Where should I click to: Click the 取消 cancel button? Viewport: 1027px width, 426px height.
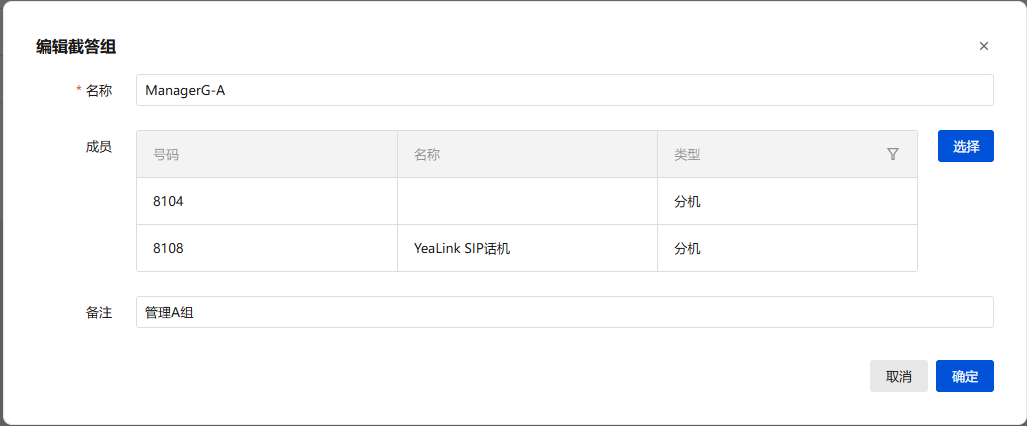[x=898, y=376]
